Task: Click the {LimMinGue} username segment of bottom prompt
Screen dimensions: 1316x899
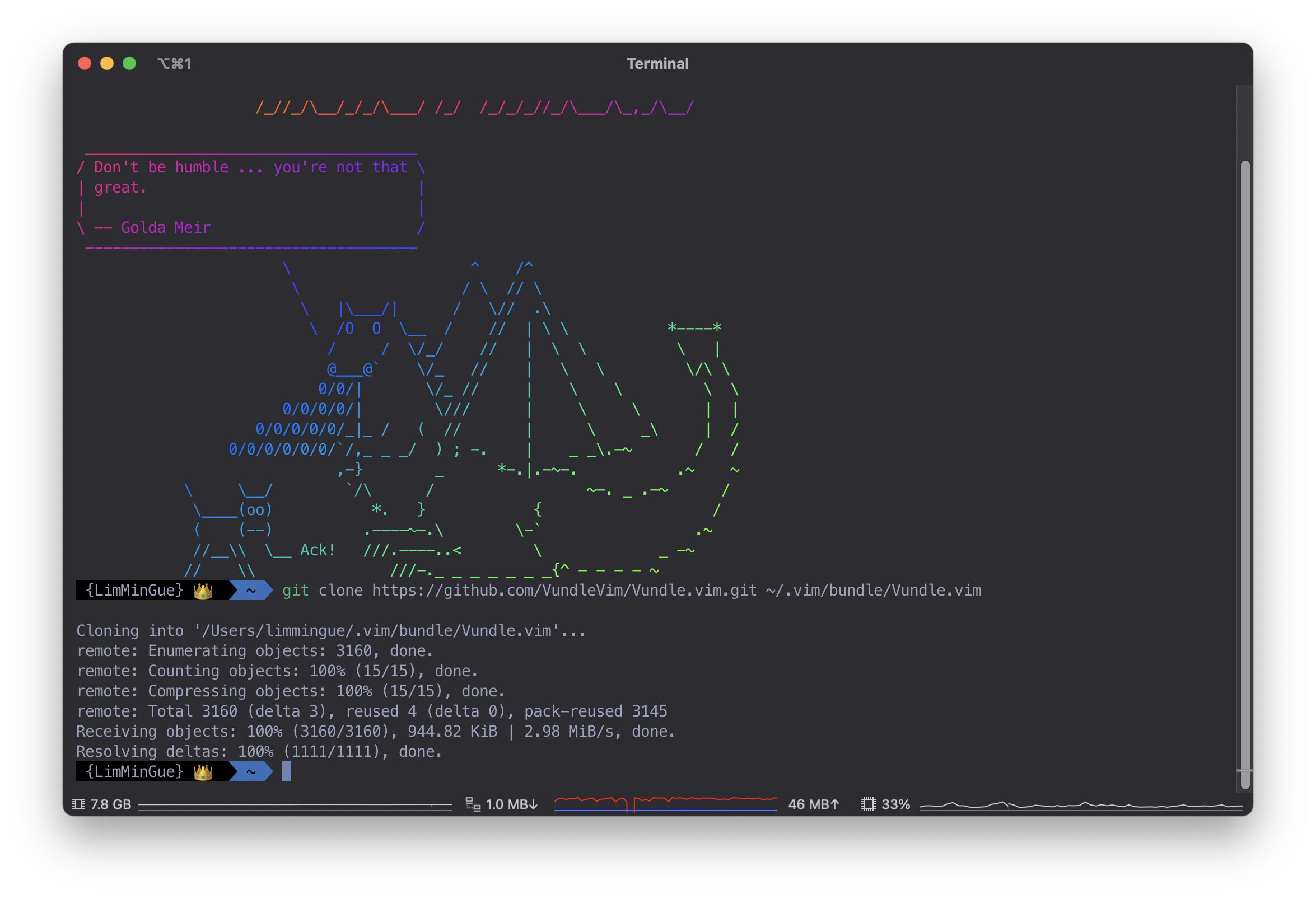Action: click(x=134, y=771)
